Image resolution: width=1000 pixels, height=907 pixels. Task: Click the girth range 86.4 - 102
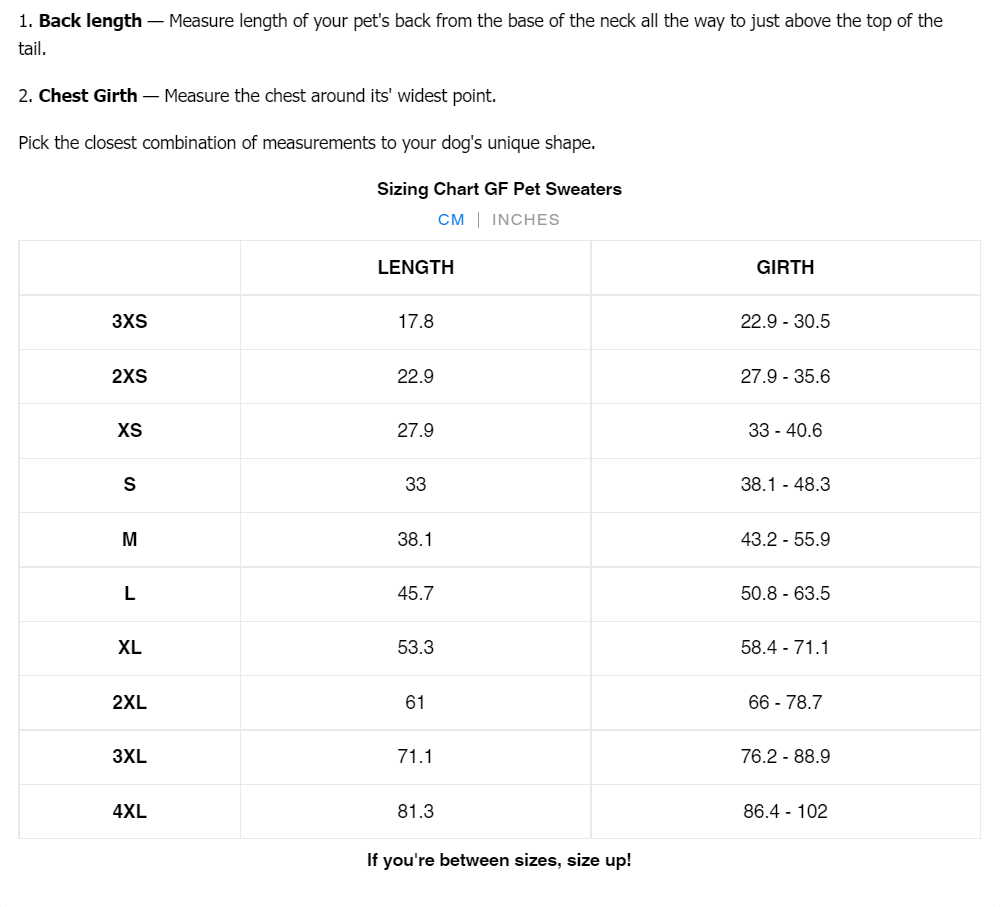[x=785, y=812]
